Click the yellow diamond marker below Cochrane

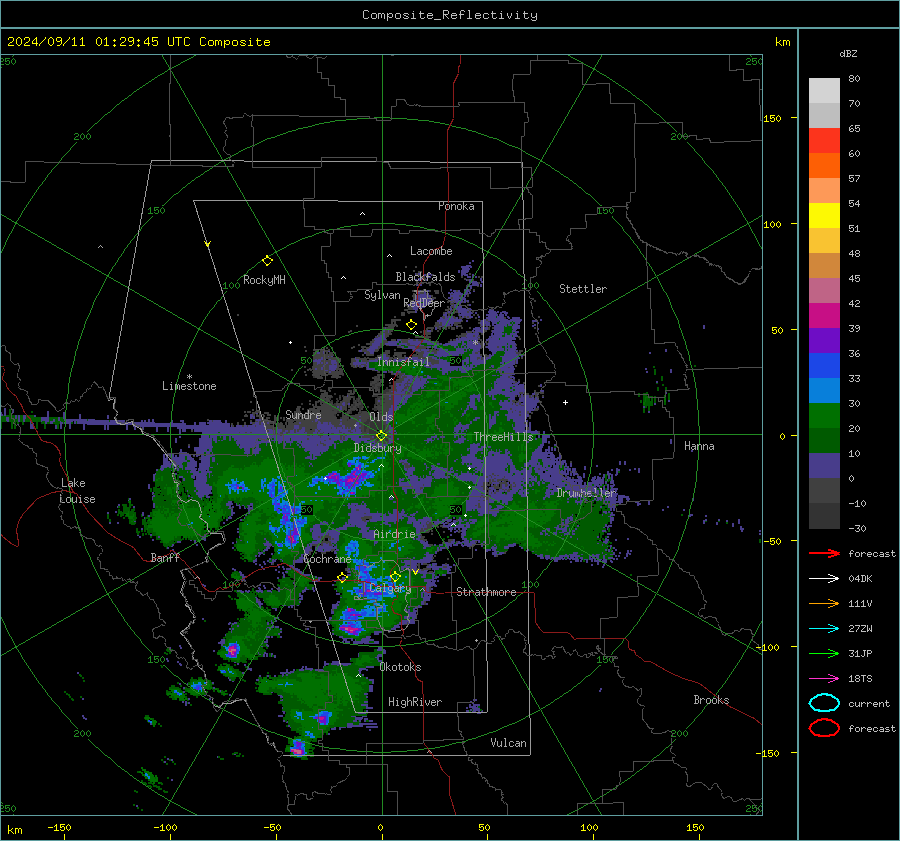(342, 577)
